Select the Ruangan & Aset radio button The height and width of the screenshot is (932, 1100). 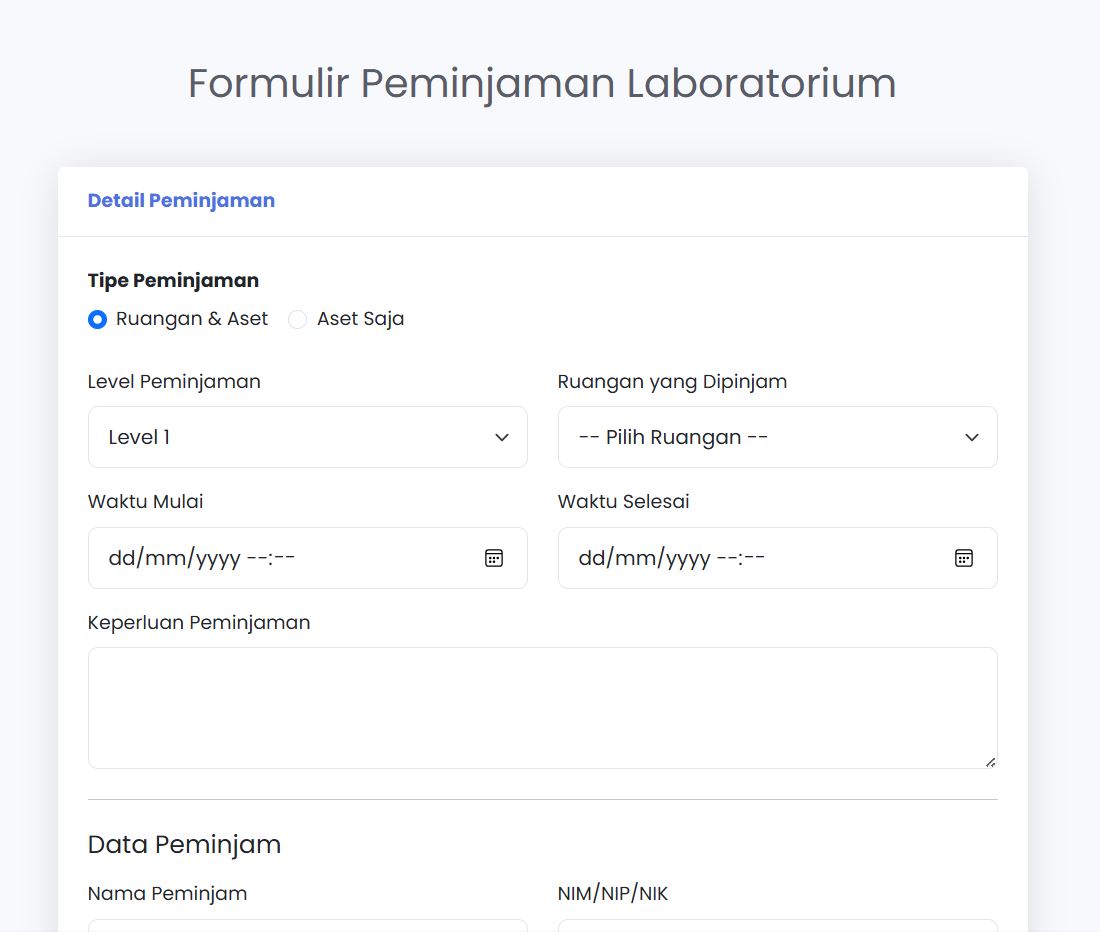(97, 318)
